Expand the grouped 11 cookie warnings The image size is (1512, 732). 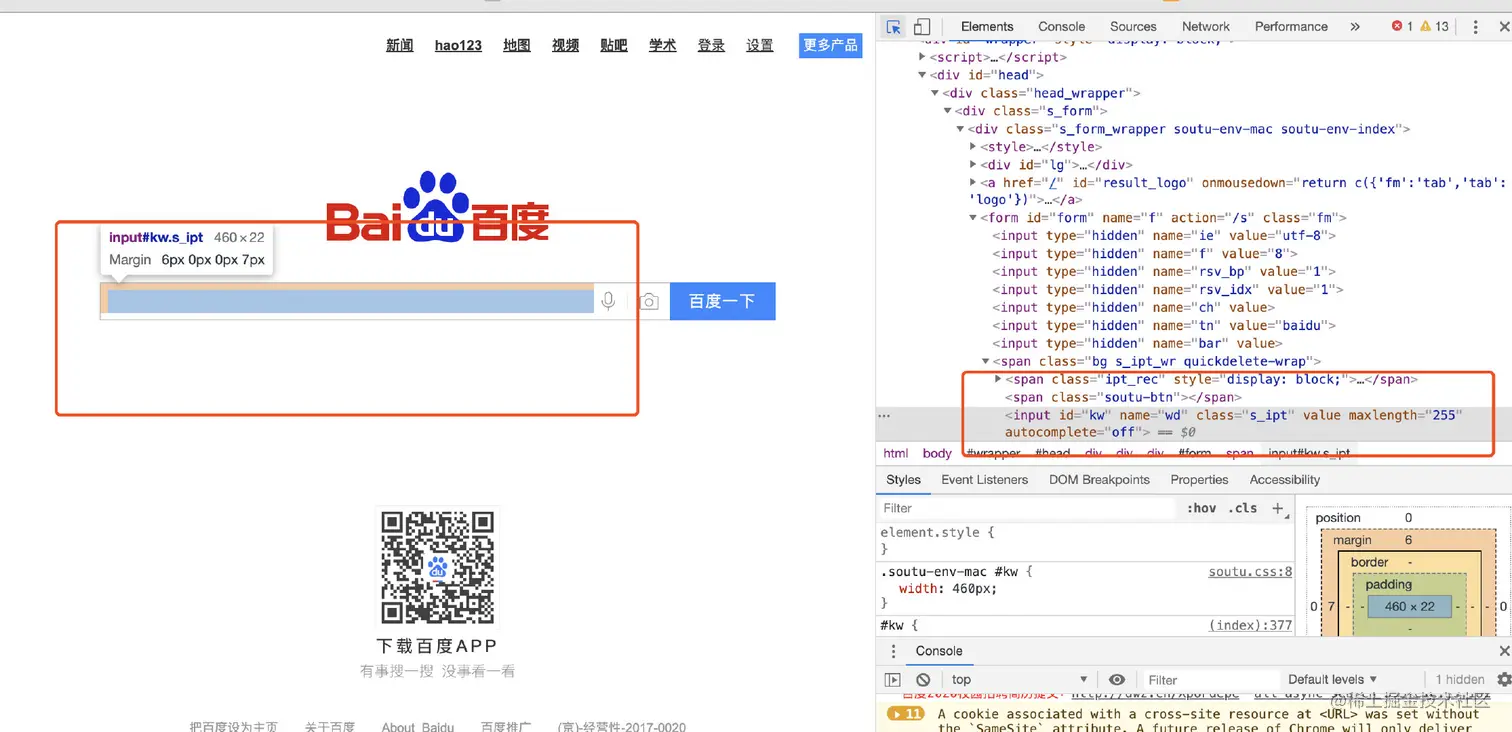click(x=906, y=714)
